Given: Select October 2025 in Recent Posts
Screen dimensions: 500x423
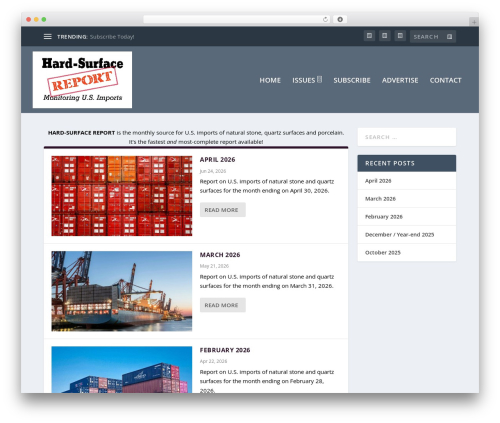Looking at the screenshot, I should [383, 253].
